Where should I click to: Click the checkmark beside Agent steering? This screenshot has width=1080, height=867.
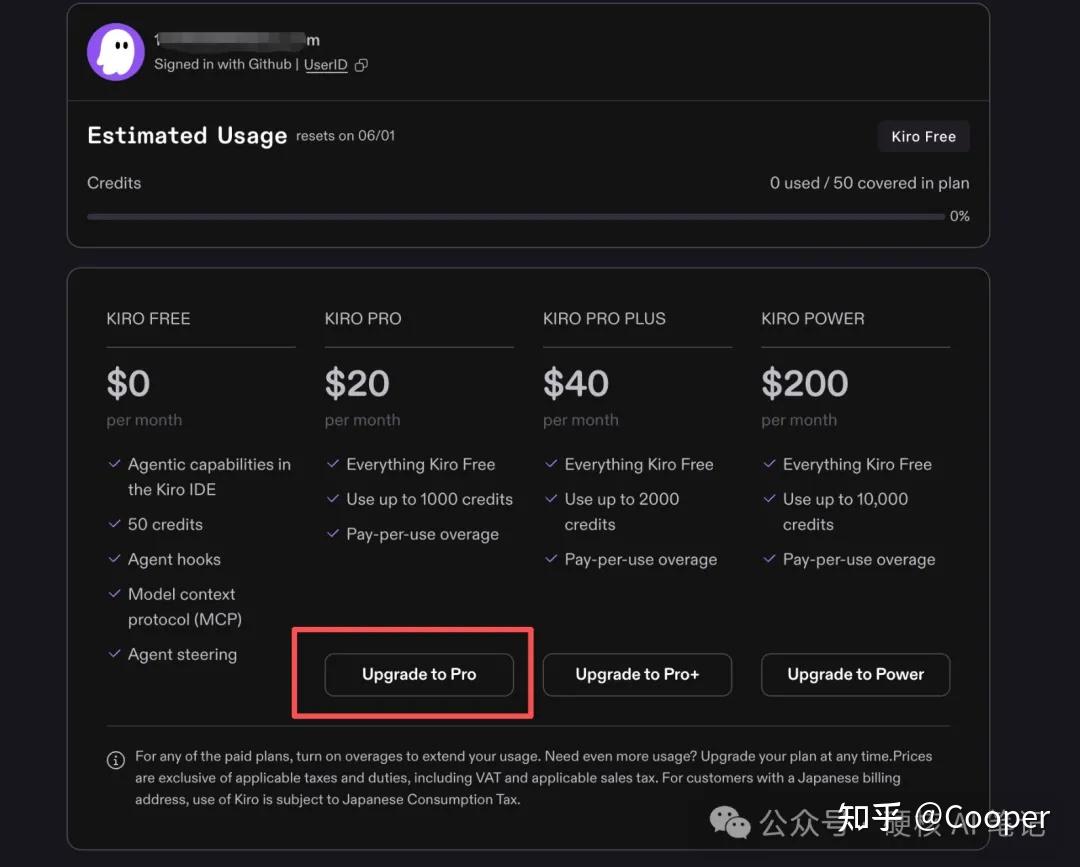tap(114, 654)
